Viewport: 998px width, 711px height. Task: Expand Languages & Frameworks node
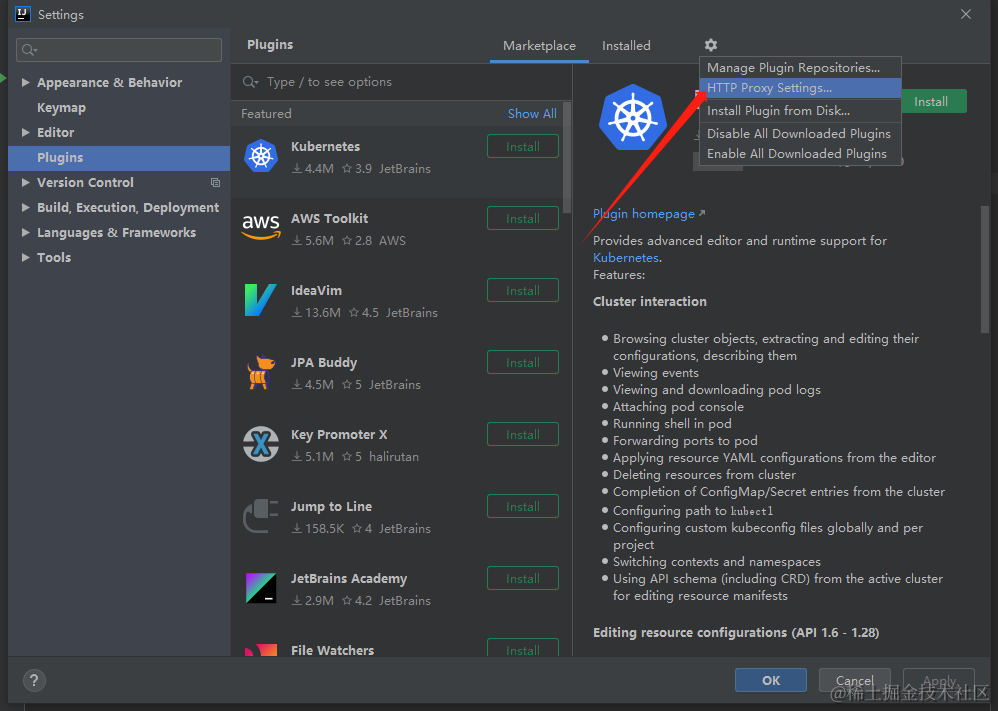point(25,232)
